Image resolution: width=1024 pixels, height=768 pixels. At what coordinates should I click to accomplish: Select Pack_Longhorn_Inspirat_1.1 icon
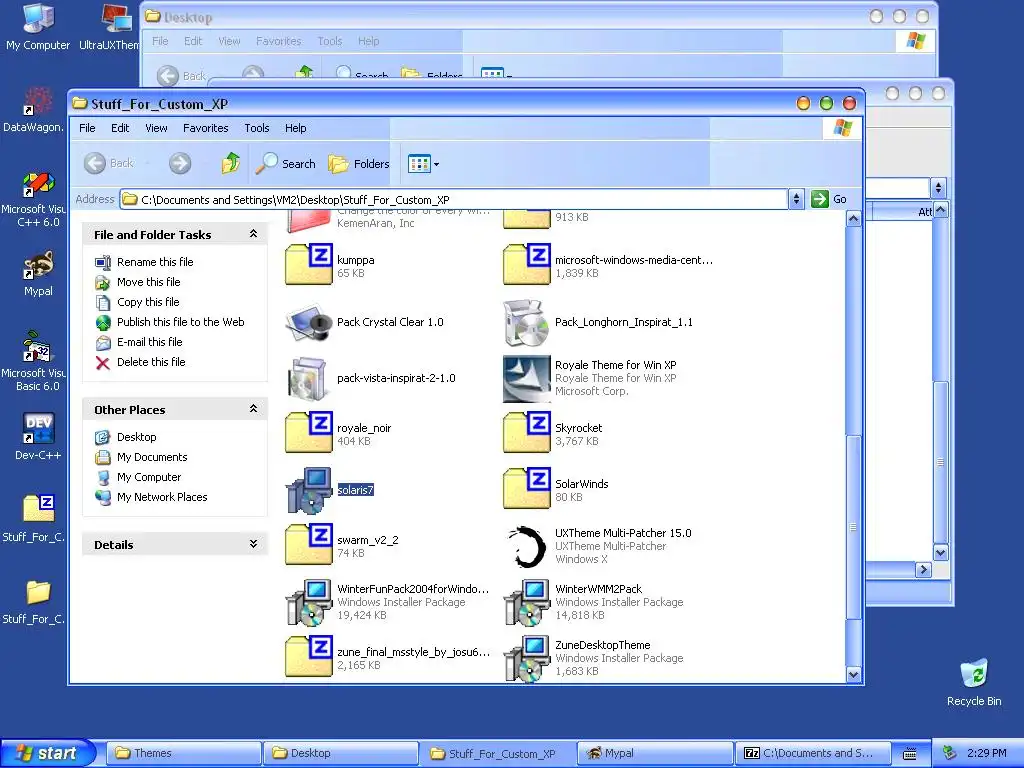527,322
